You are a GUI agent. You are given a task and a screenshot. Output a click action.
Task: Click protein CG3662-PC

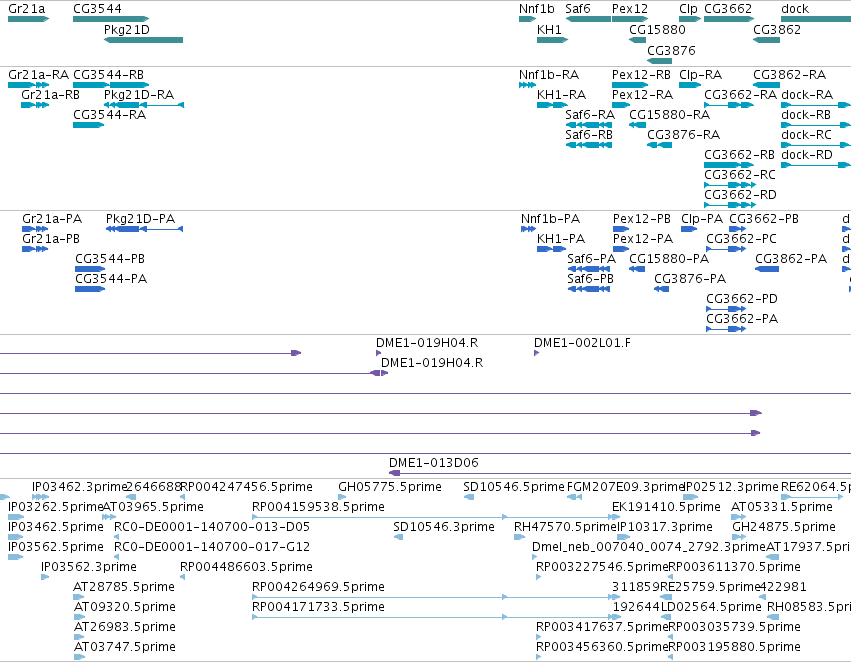[x=726, y=249]
